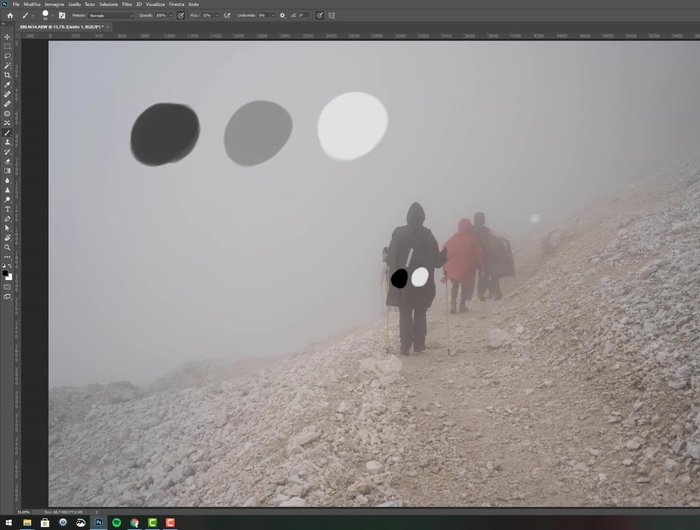Select the Zoom tool
The image size is (700, 530).
[7, 247]
